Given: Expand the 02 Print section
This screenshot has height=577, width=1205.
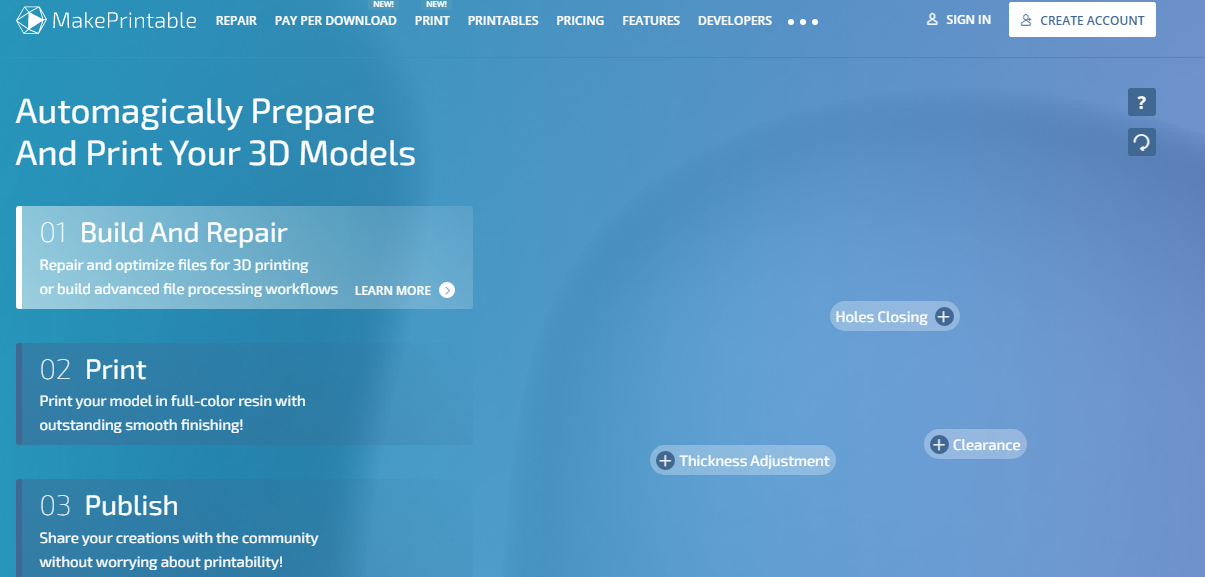Looking at the screenshot, I should click(245, 394).
